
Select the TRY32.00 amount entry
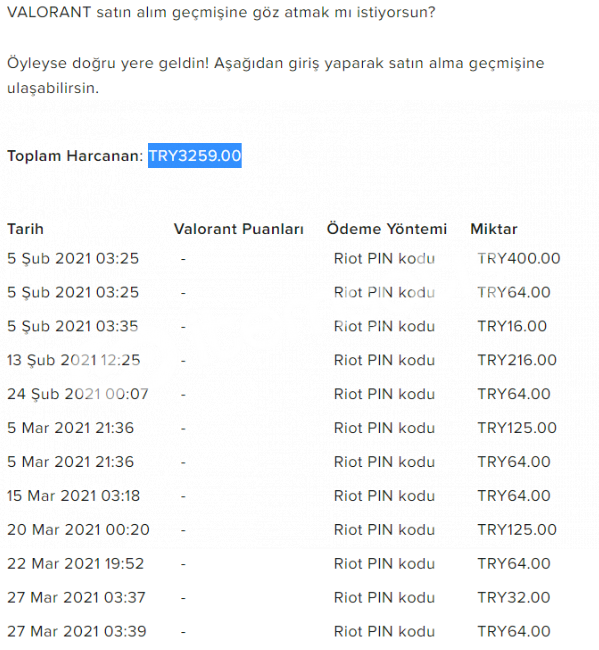point(514,598)
